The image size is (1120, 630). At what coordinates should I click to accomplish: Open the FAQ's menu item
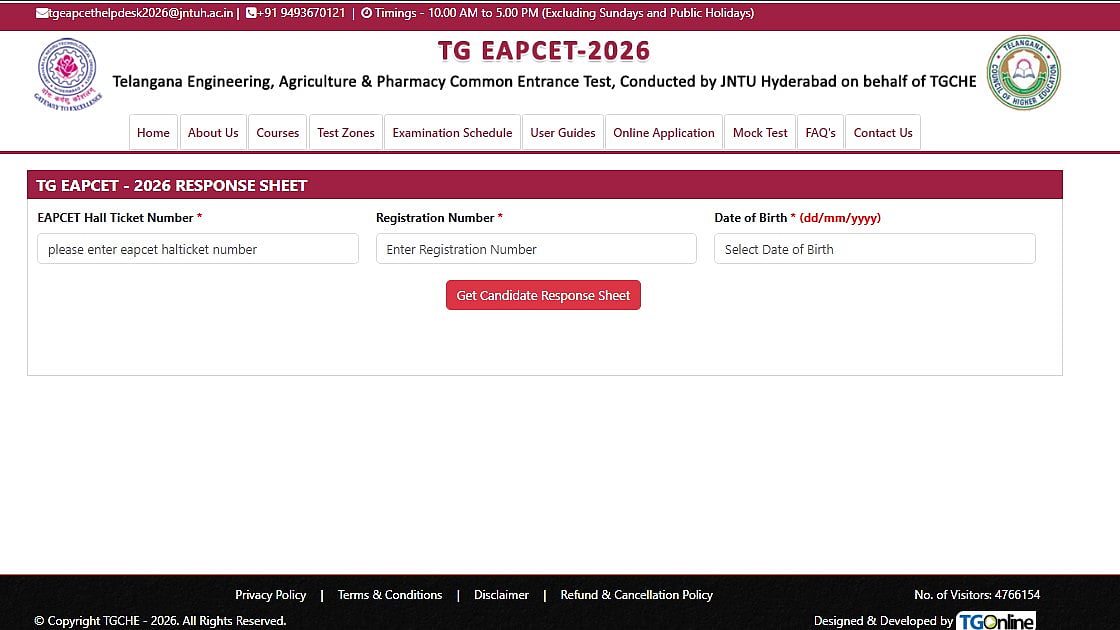(820, 133)
